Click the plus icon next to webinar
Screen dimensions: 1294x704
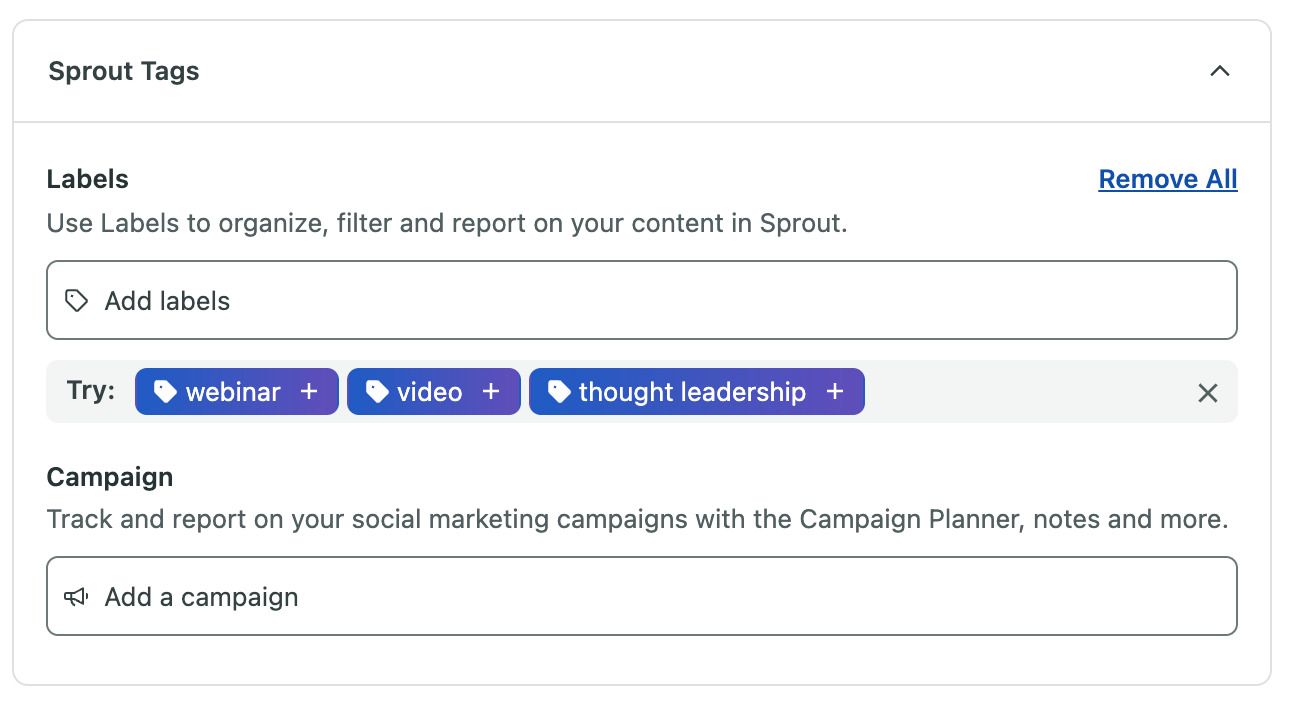(307, 391)
